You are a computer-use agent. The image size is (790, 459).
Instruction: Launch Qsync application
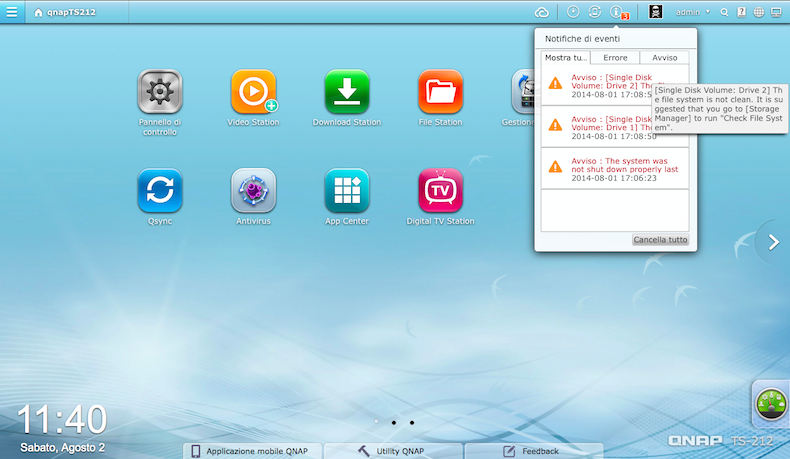(159, 189)
